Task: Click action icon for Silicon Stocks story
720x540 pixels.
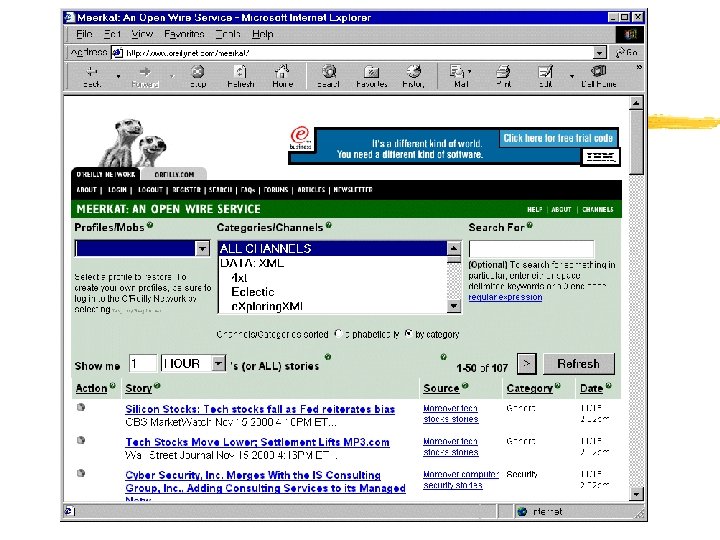Action: tap(81, 407)
